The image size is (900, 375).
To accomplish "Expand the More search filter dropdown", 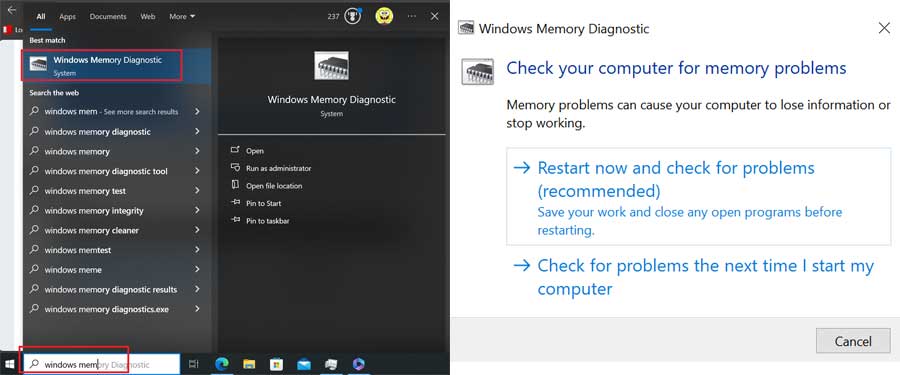I will [182, 17].
